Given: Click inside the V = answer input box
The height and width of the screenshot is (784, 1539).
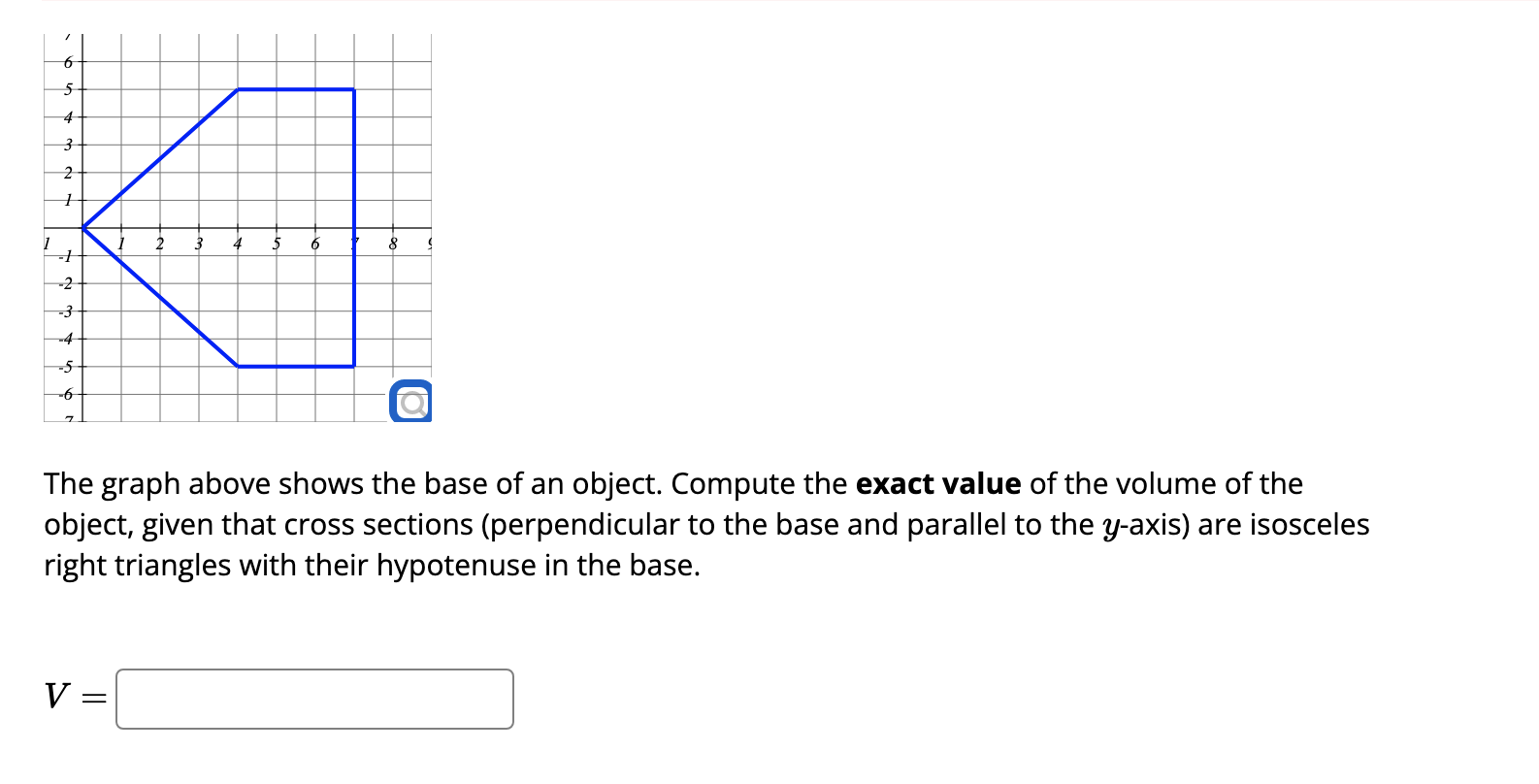Looking at the screenshot, I should click(x=315, y=699).
